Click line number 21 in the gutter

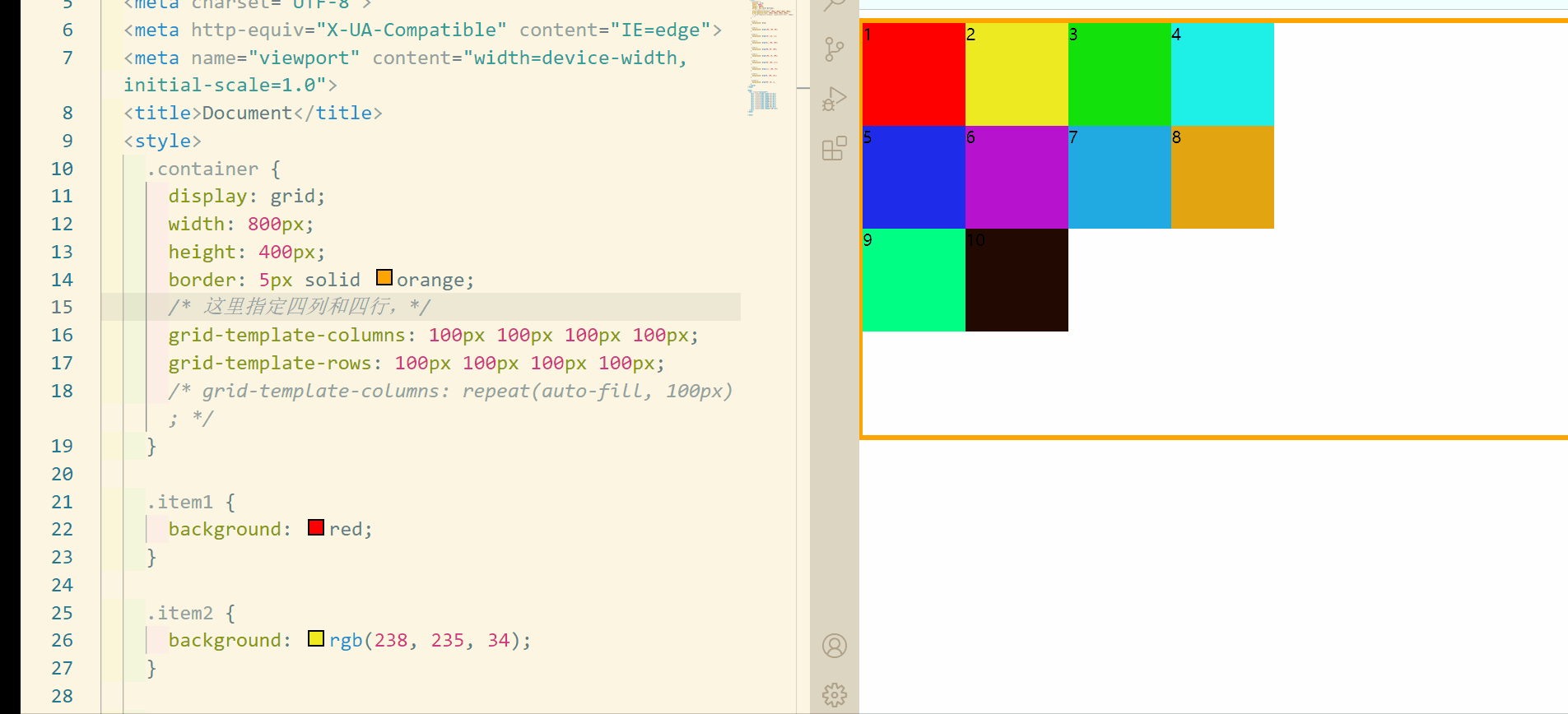click(x=62, y=502)
